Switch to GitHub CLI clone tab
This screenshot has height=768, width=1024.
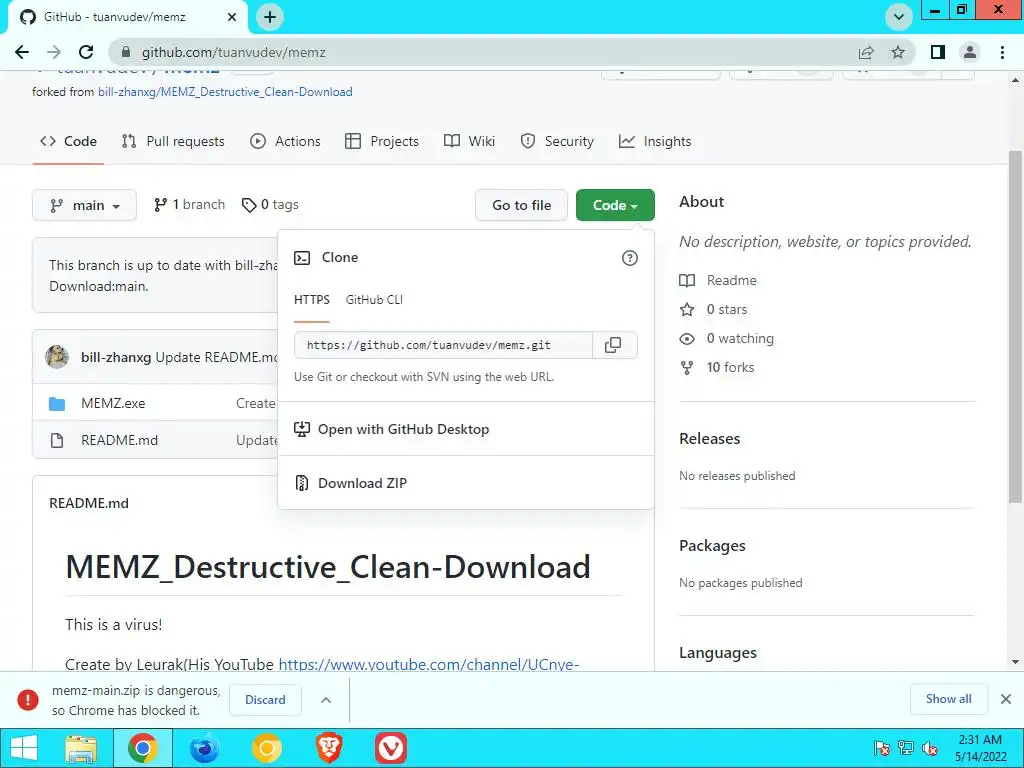coord(374,300)
